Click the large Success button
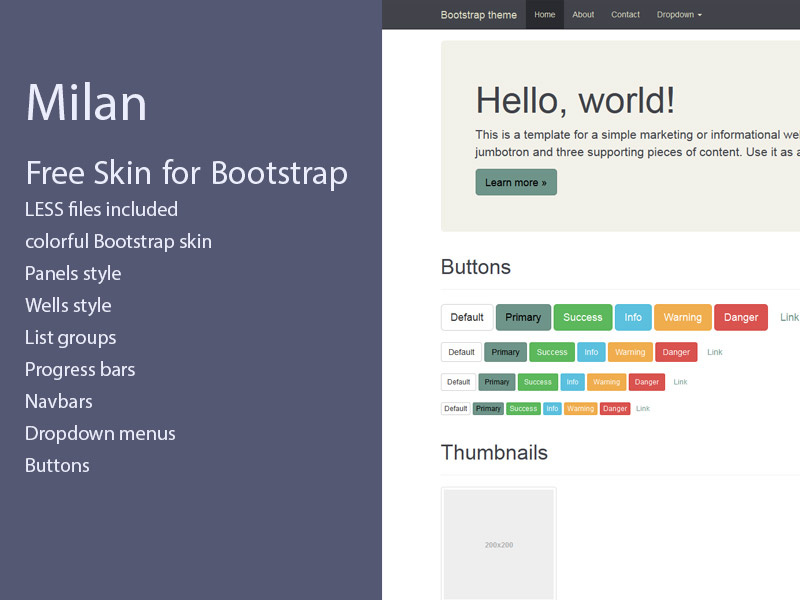800x600 pixels. click(583, 317)
